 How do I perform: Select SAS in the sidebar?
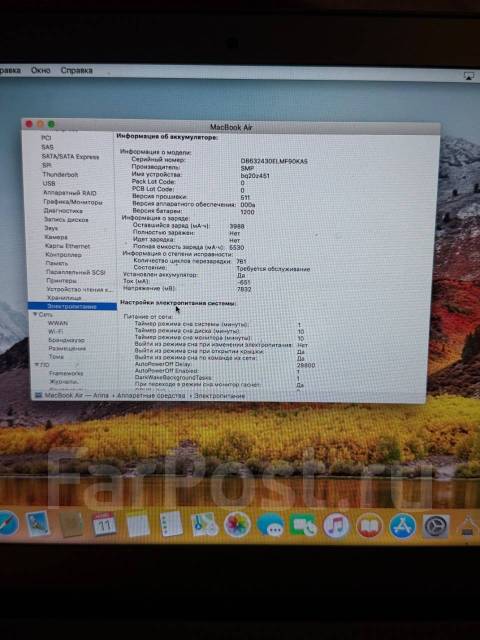coord(47,147)
